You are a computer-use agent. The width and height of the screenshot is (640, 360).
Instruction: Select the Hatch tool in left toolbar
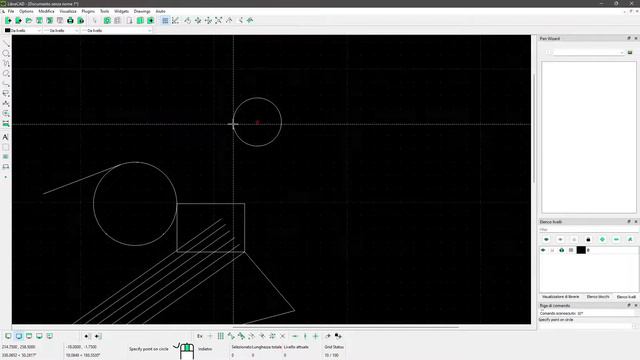[x=6, y=147]
